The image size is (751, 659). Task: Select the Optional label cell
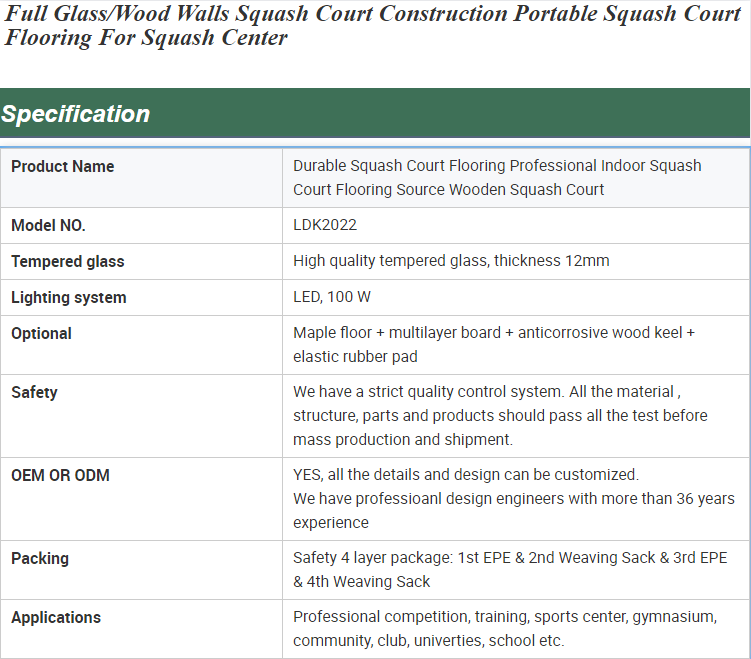[x=41, y=334]
